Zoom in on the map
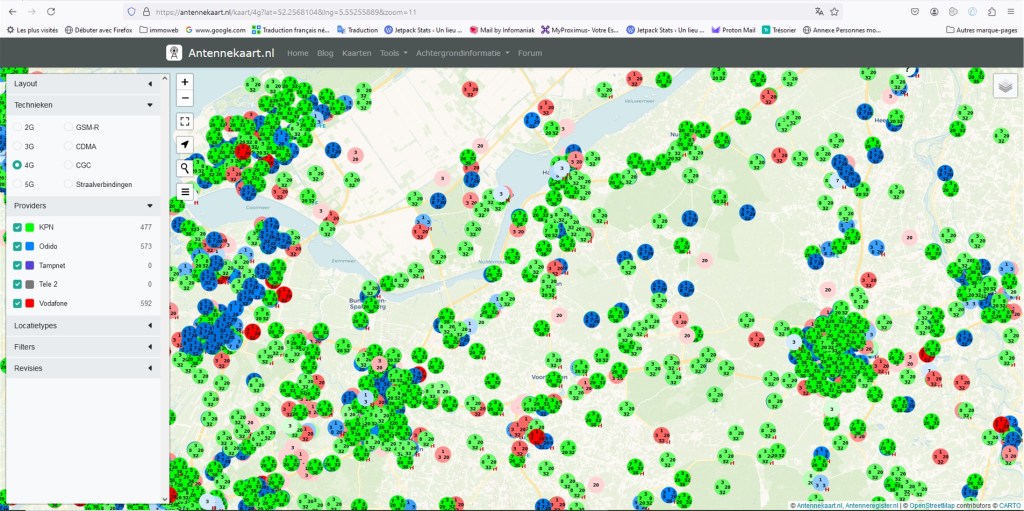Image resolution: width=1024 pixels, height=511 pixels. coord(185,81)
